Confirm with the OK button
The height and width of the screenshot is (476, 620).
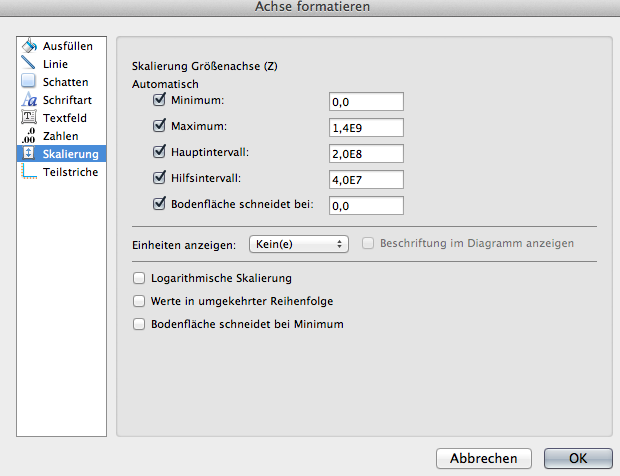[x=578, y=458]
